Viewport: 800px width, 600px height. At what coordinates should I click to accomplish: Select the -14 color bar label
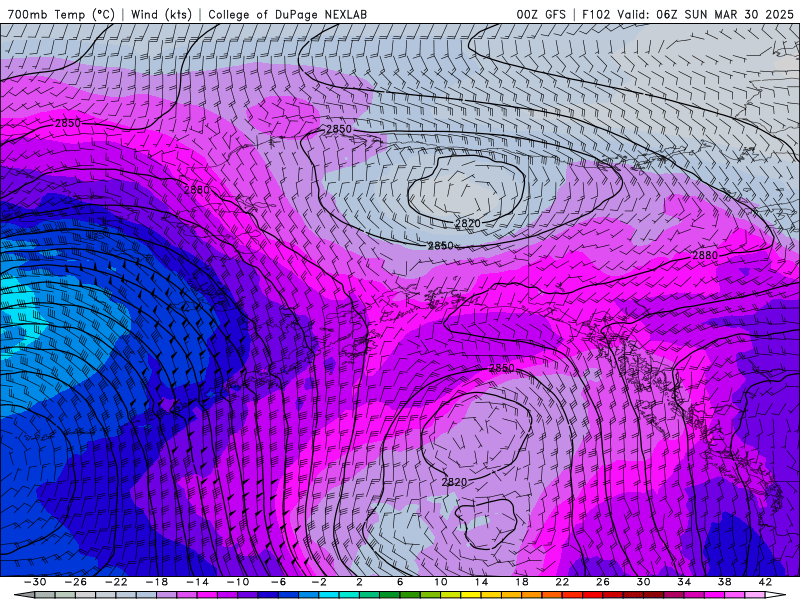click(197, 582)
